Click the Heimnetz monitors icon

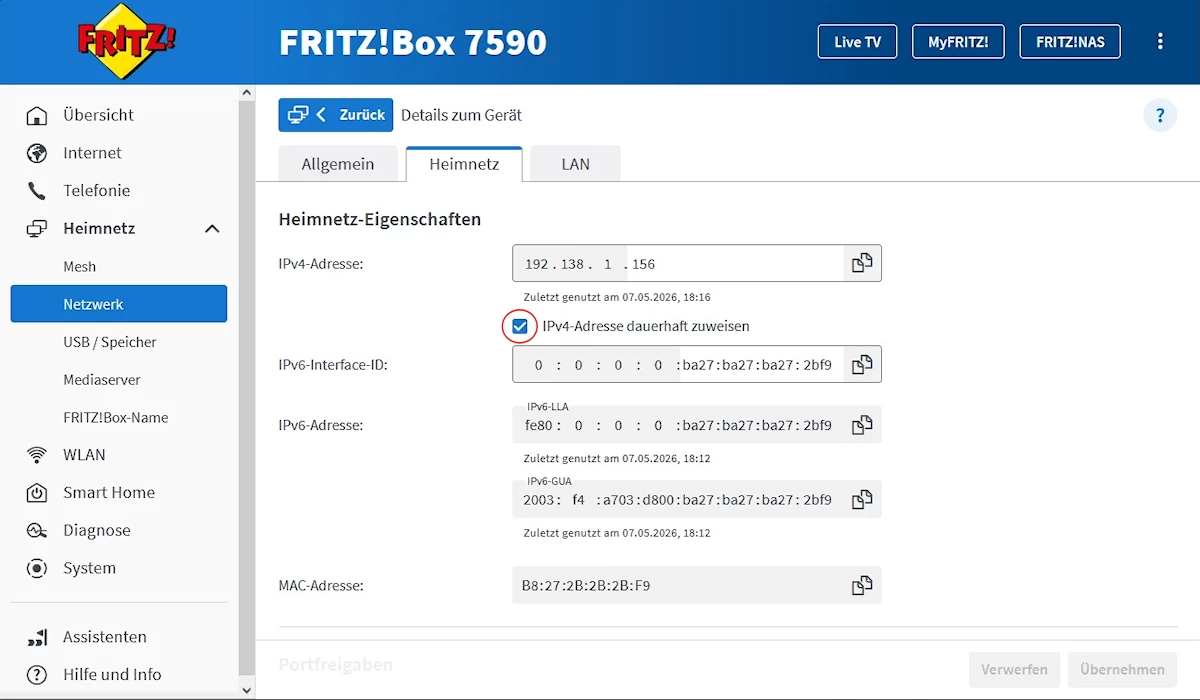point(37,229)
